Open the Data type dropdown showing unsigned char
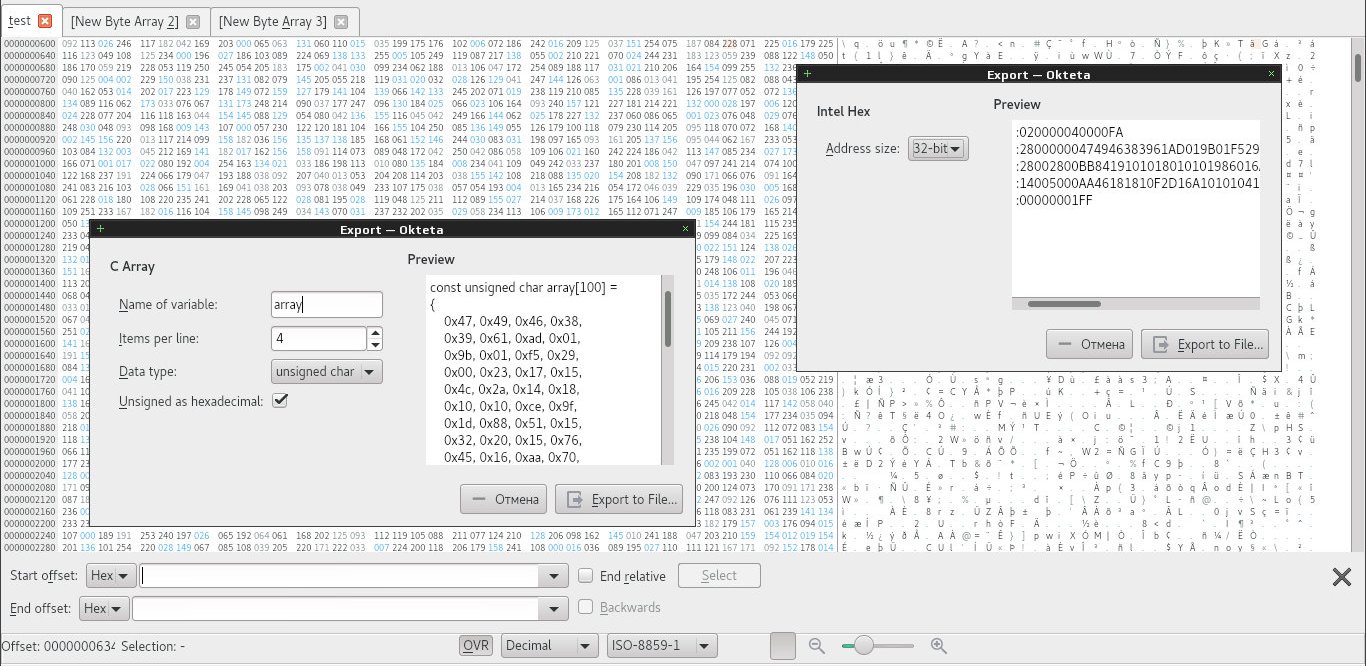Image resolution: width=1366 pixels, height=666 pixels. (327, 372)
